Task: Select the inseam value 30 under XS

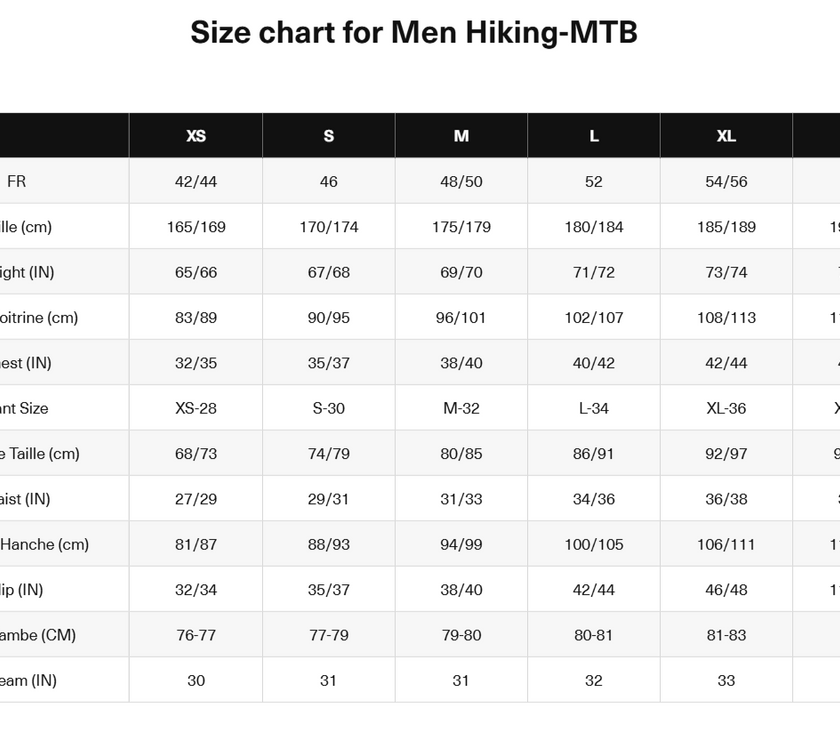Action: click(196, 681)
